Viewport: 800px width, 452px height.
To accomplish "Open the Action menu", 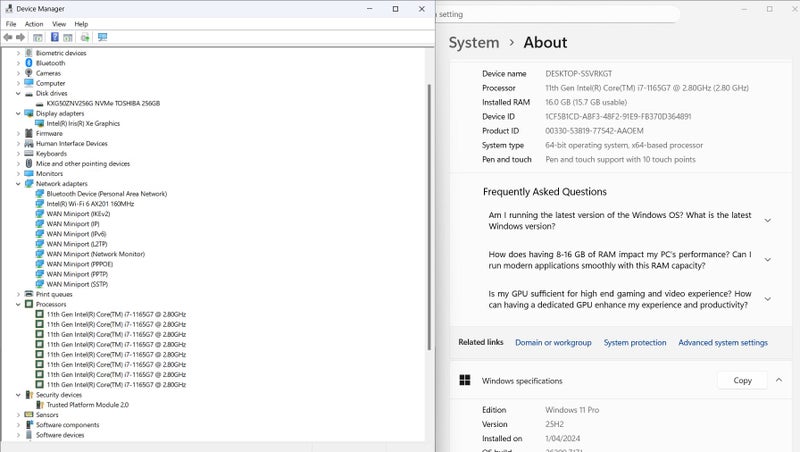I will pyautogui.click(x=34, y=23).
